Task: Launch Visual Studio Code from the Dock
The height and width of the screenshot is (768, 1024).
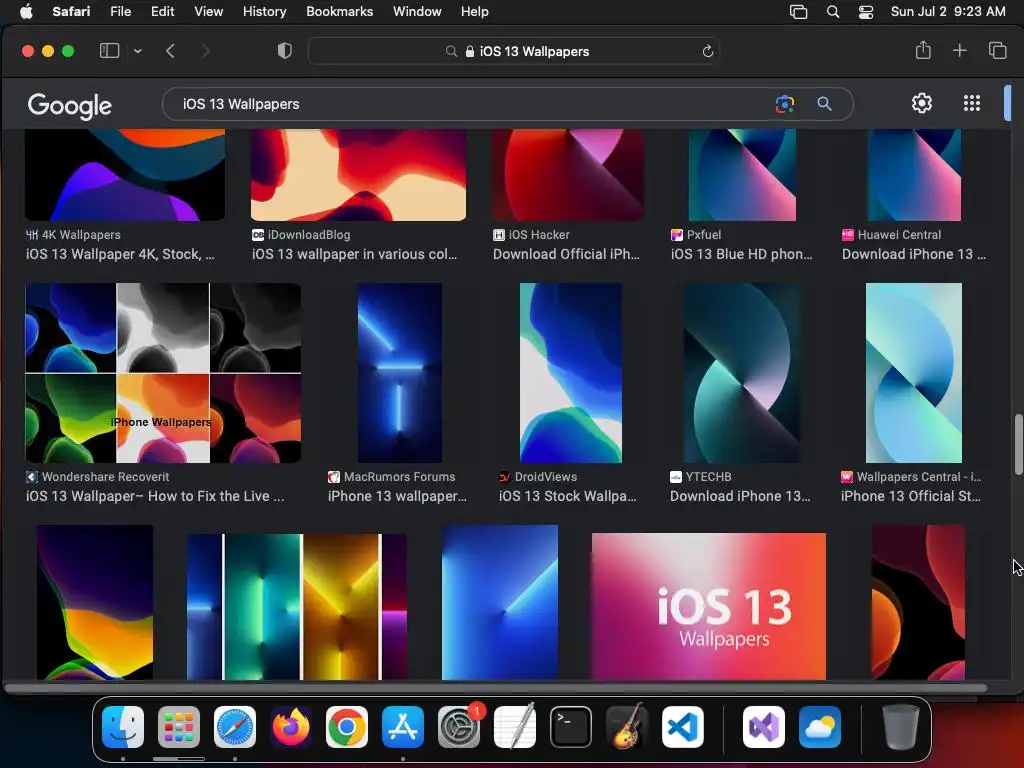Action: click(682, 727)
